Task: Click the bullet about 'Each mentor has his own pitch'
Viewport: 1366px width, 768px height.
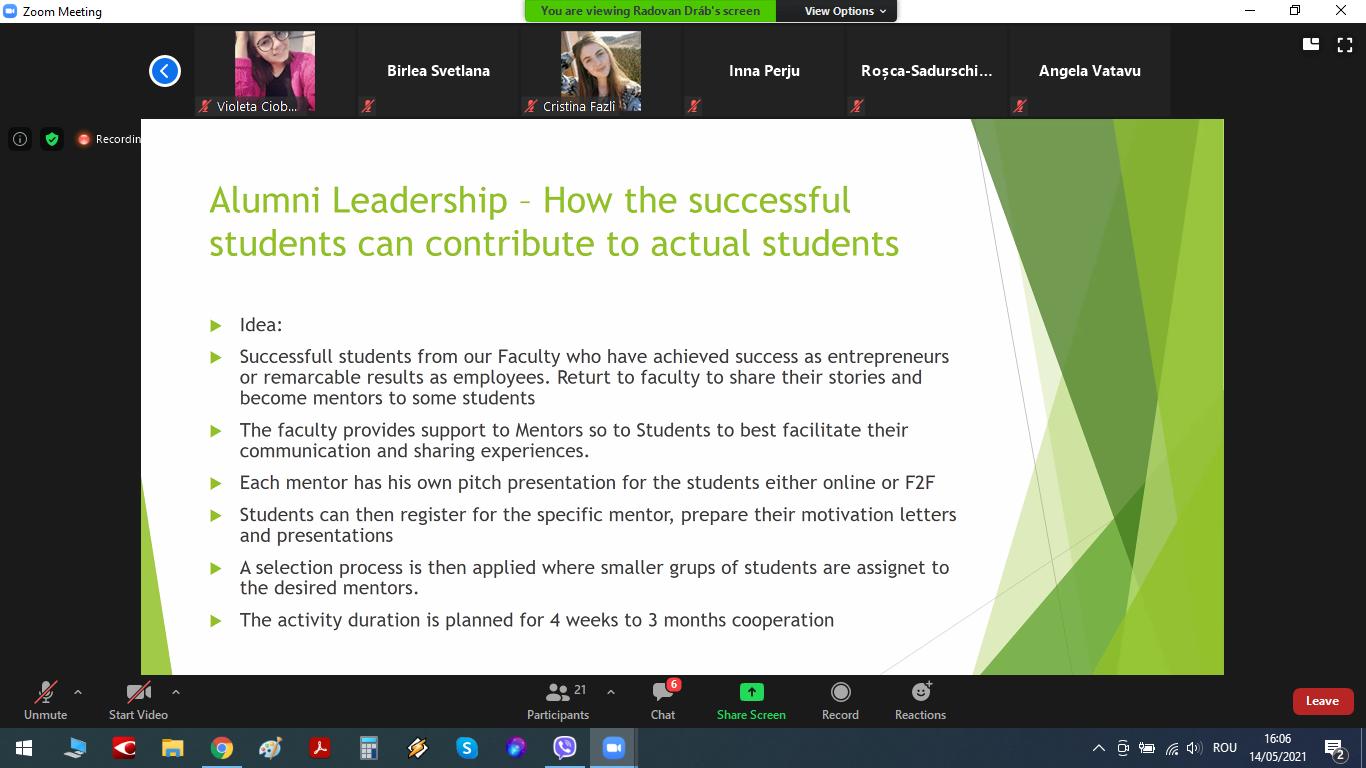Action: point(587,483)
